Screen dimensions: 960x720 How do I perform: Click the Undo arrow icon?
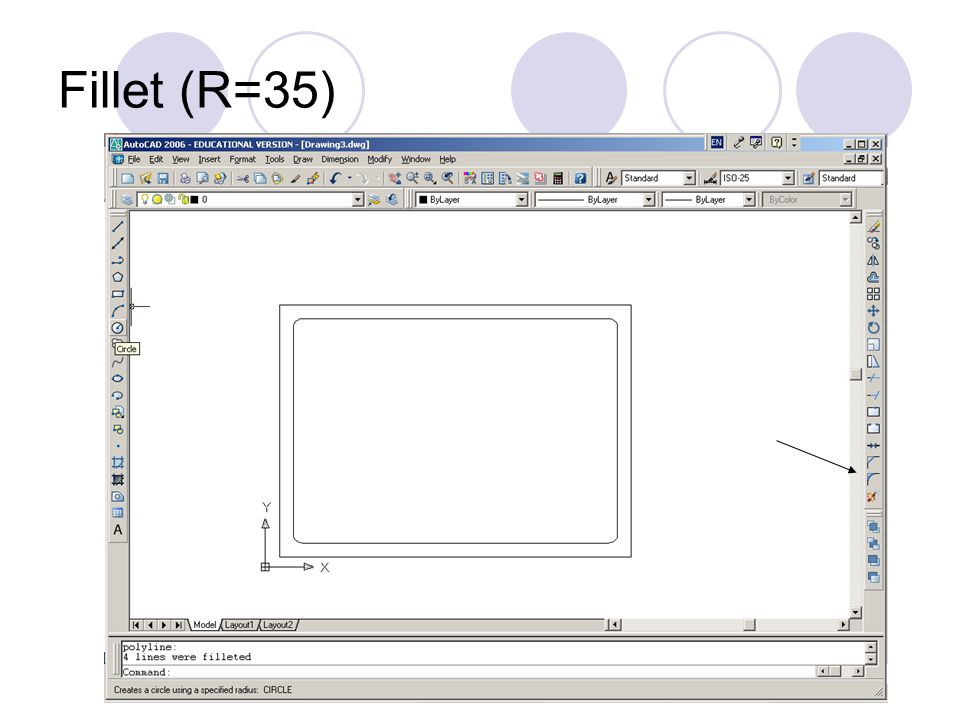335,178
